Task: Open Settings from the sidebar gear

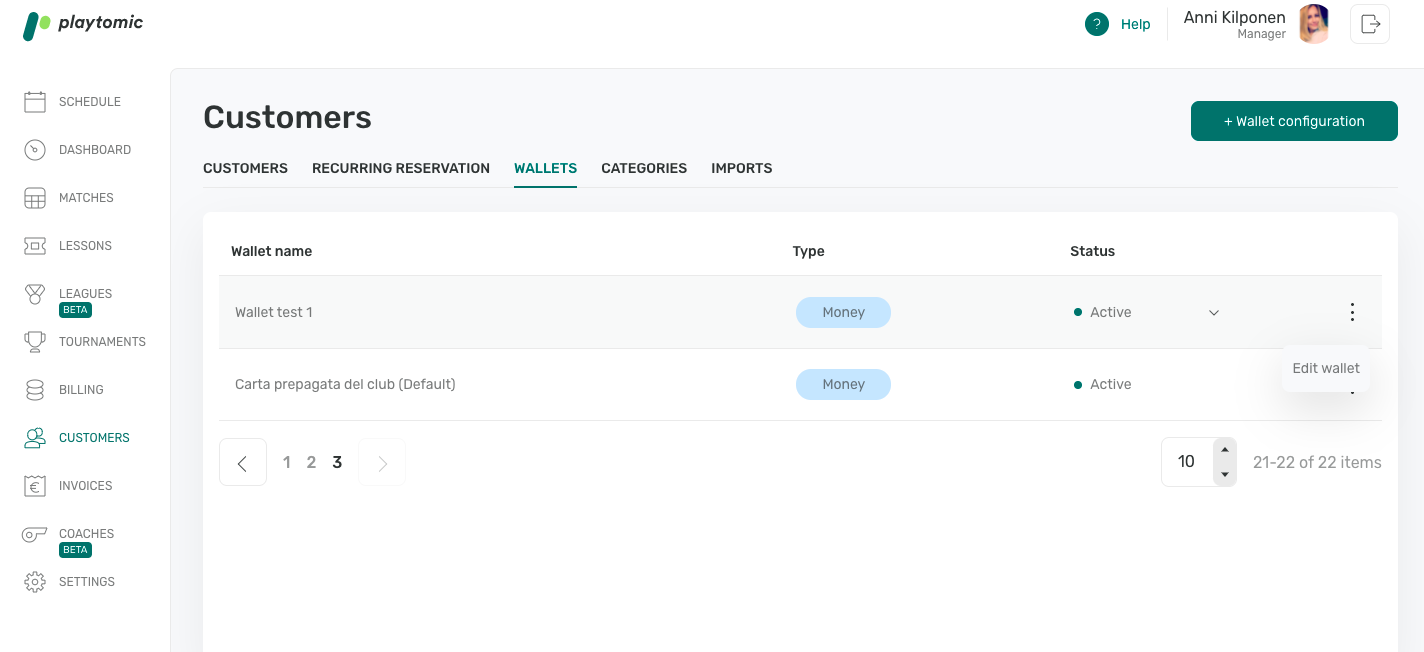Action: click(x=35, y=581)
